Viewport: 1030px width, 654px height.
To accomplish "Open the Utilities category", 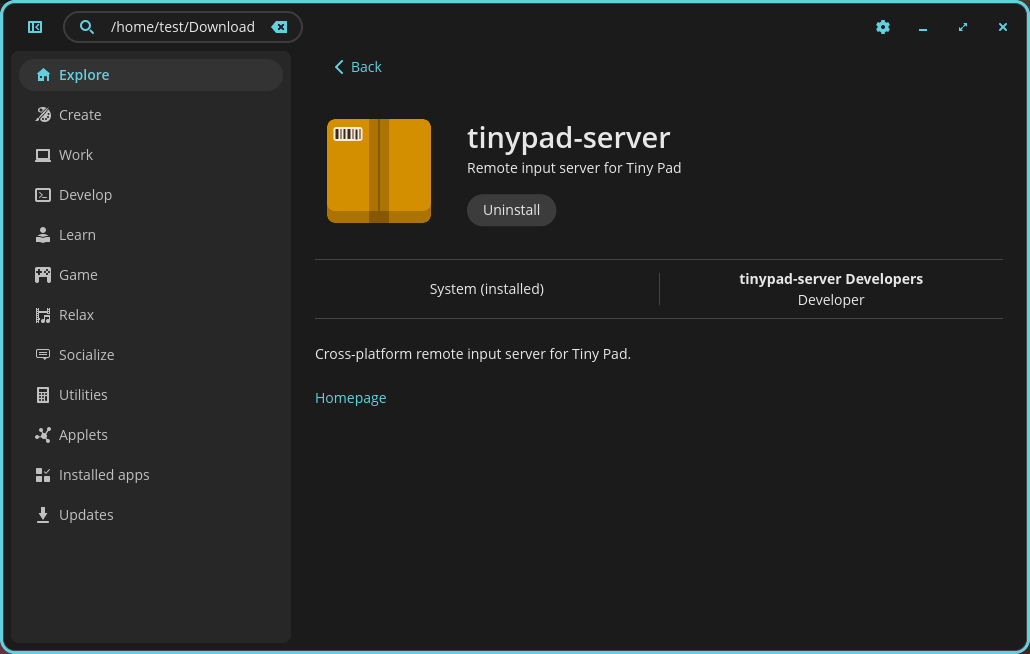I will (151, 395).
